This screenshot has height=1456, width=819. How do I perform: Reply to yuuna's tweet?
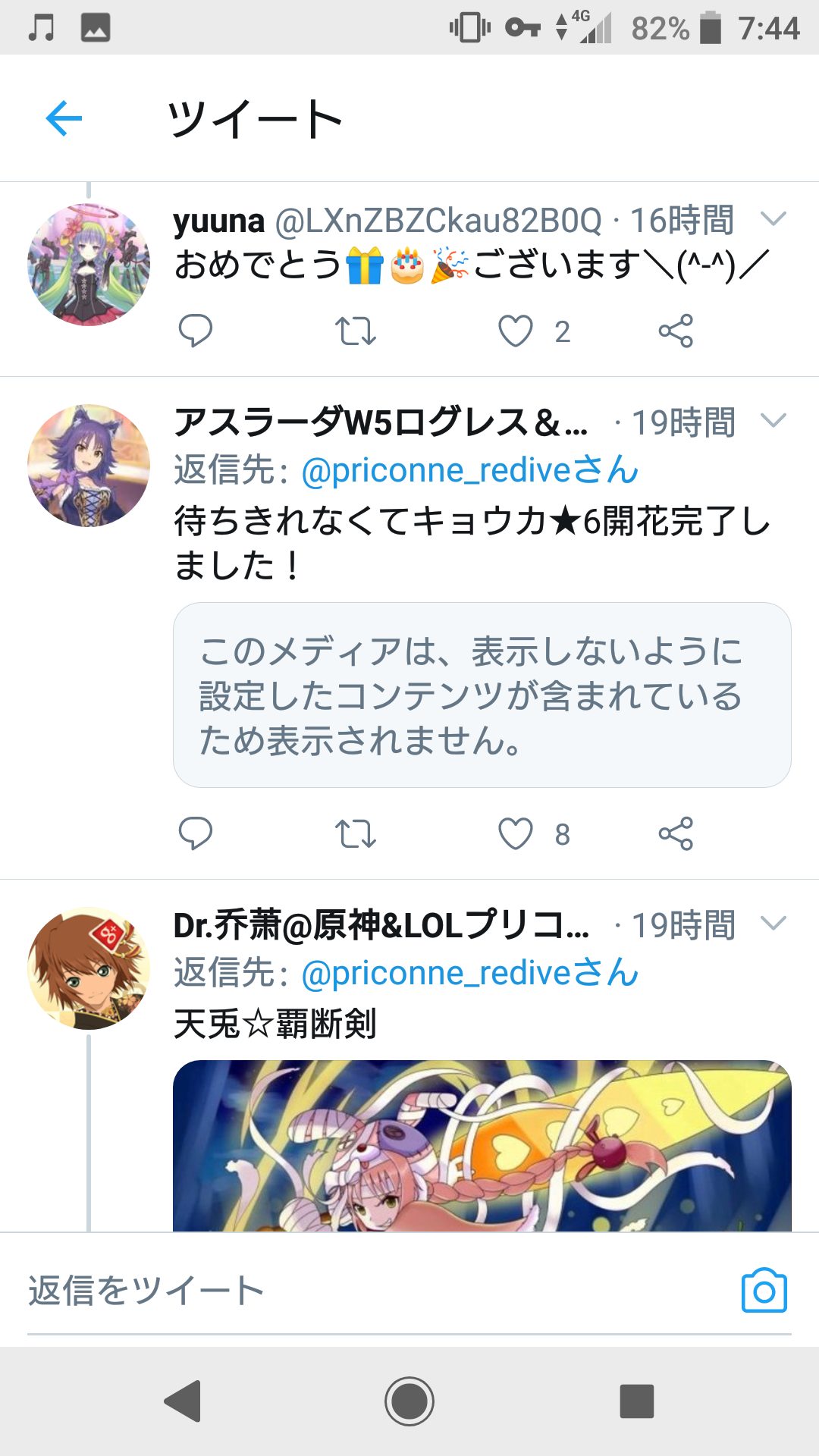pos(195,331)
